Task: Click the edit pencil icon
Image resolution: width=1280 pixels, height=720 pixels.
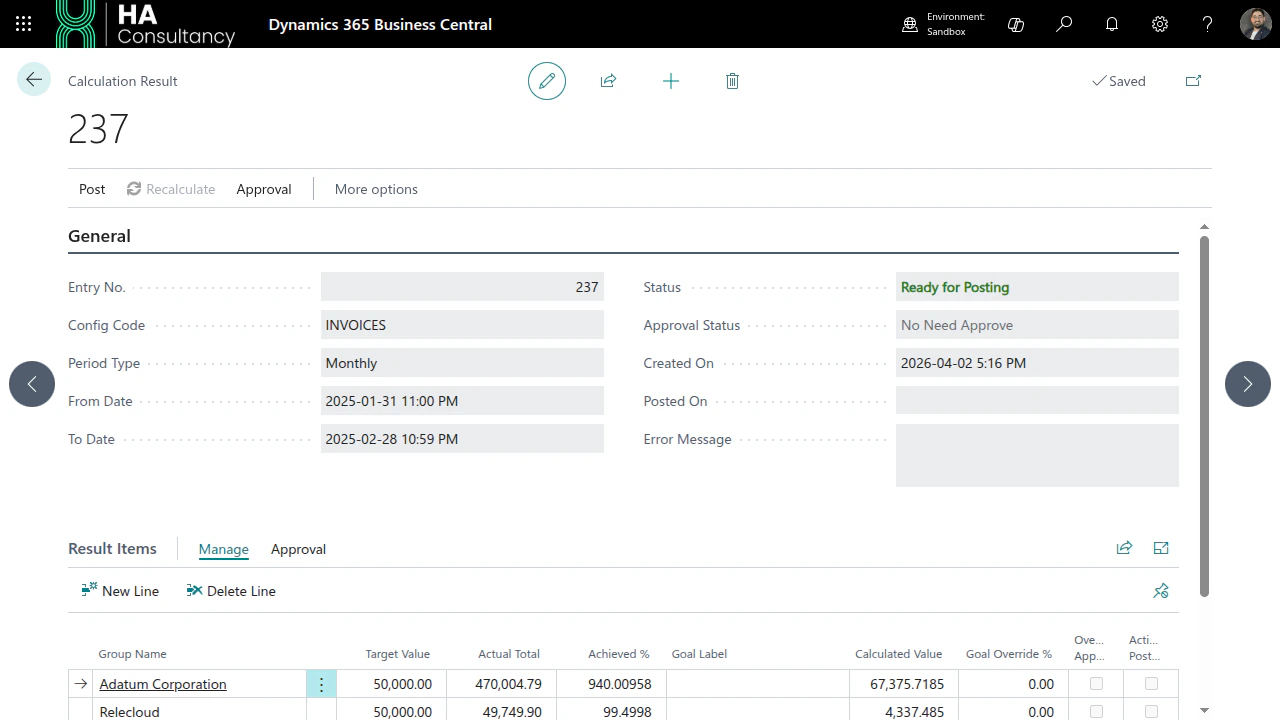Action: coord(547,81)
